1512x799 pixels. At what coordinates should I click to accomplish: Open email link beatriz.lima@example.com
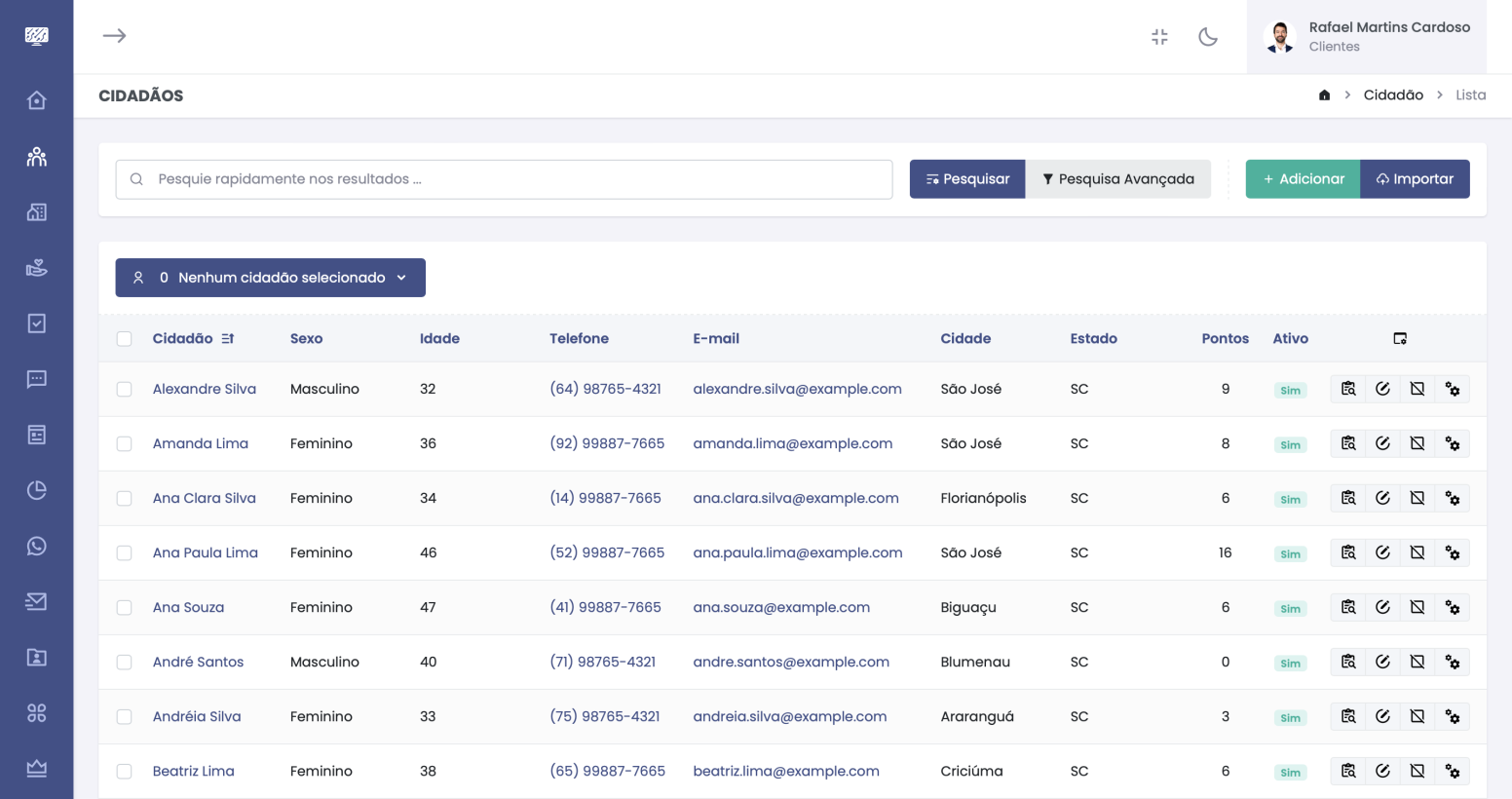(x=785, y=771)
